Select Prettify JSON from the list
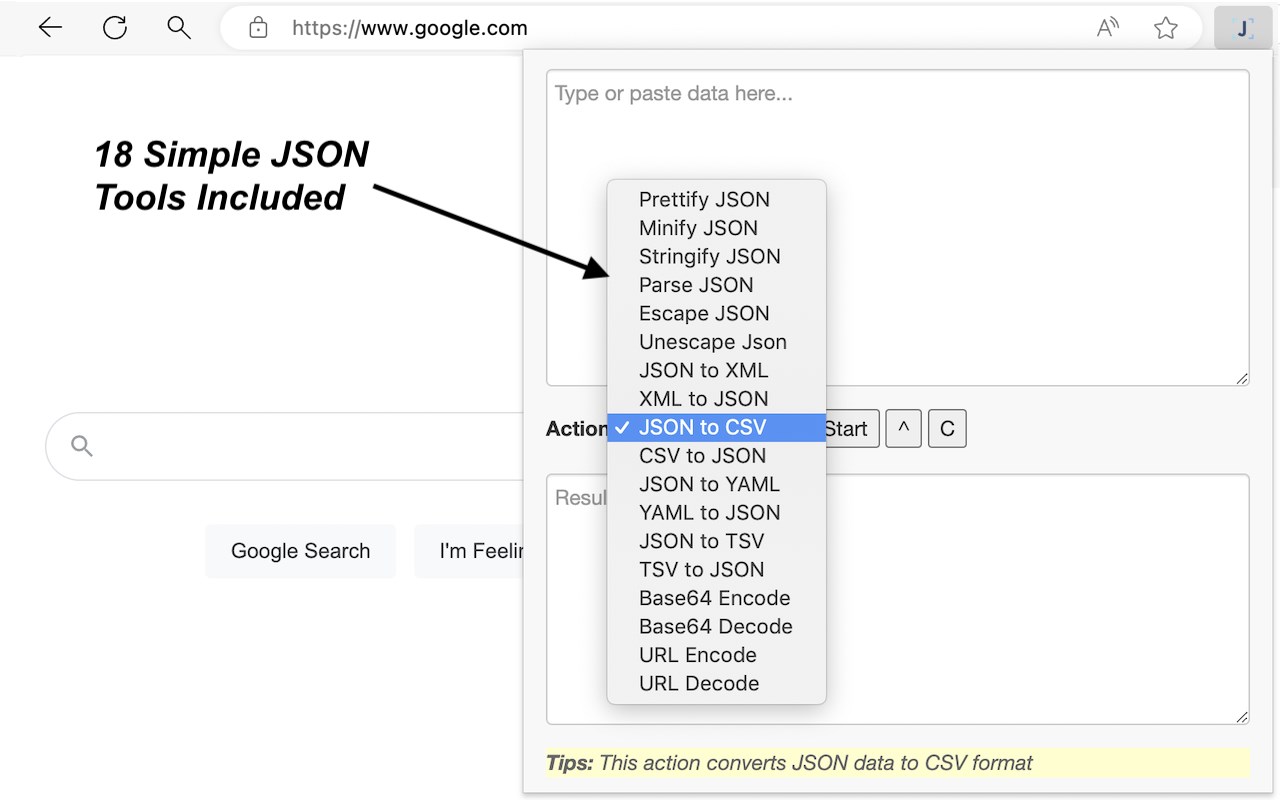This screenshot has height=800, width=1280. coord(704,200)
